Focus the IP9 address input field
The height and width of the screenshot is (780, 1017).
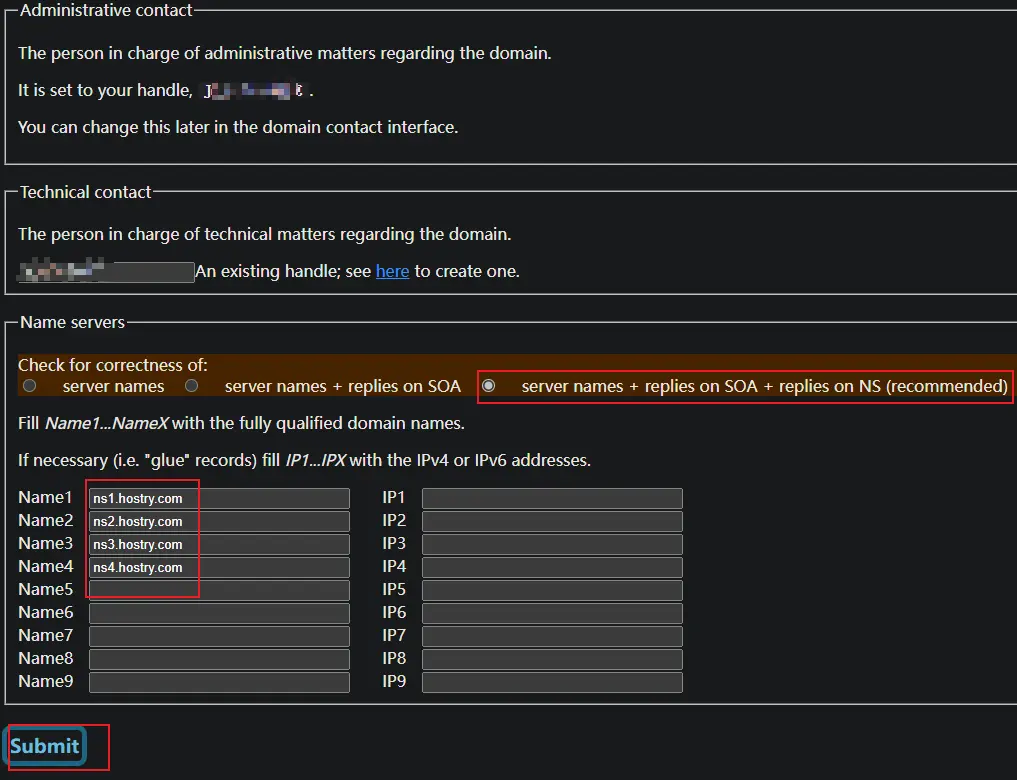[552, 682]
